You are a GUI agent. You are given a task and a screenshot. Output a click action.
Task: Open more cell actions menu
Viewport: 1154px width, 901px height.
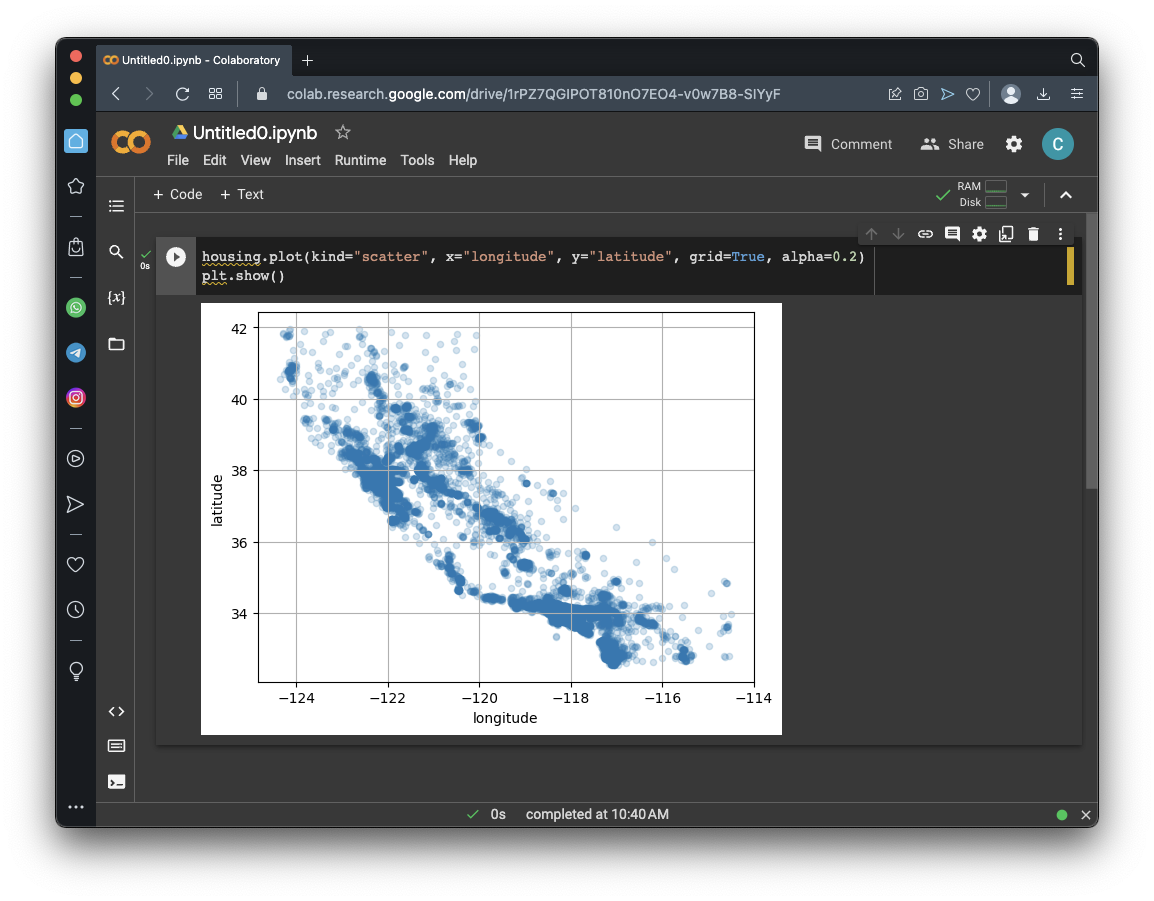(1060, 234)
